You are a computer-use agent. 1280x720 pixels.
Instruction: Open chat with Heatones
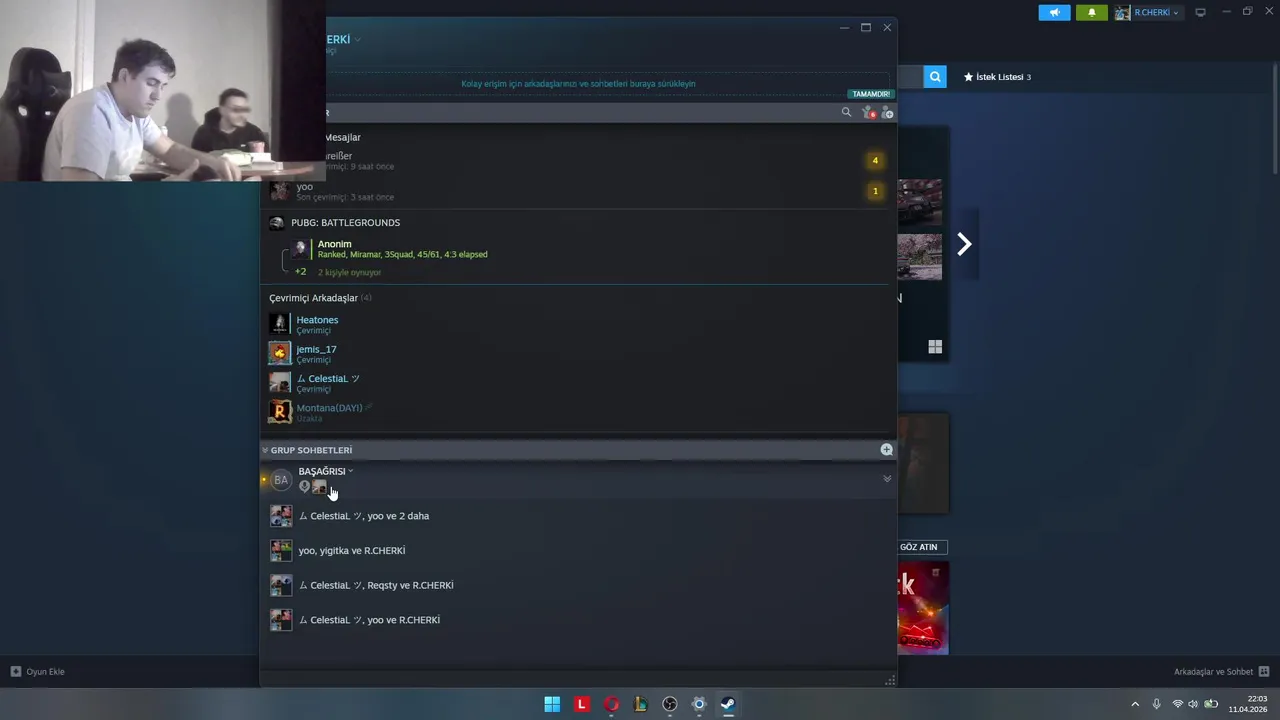coord(578,324)
